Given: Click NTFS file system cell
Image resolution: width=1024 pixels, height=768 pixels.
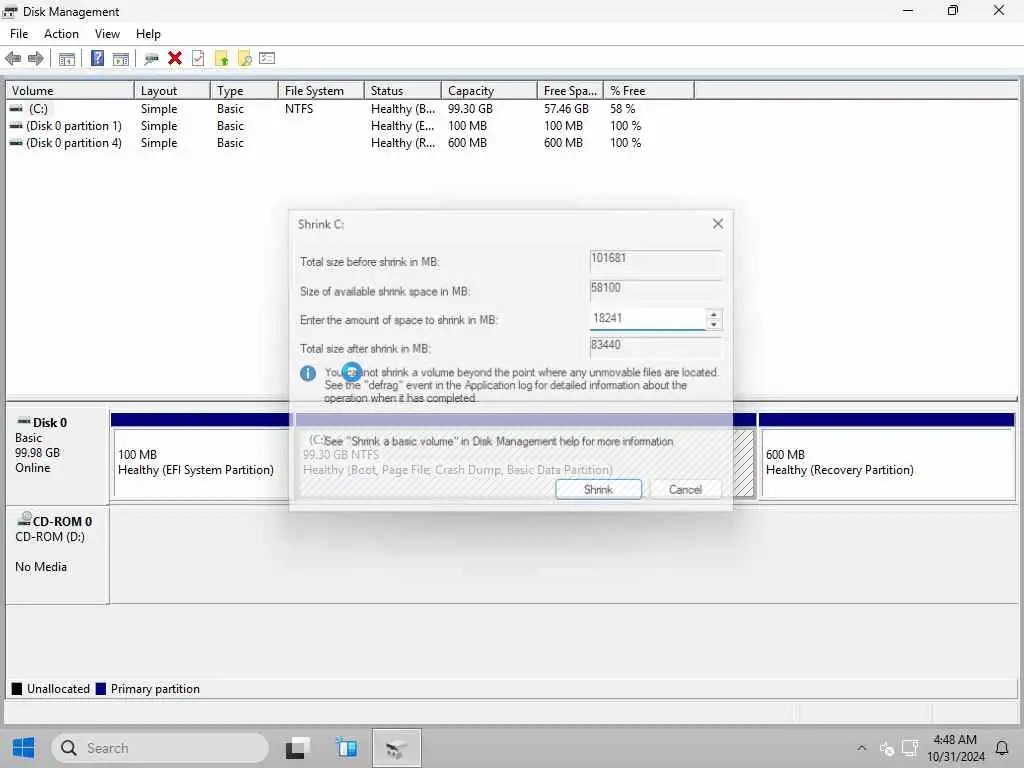Looking at the screenshot, I should [x=299, y=109].
